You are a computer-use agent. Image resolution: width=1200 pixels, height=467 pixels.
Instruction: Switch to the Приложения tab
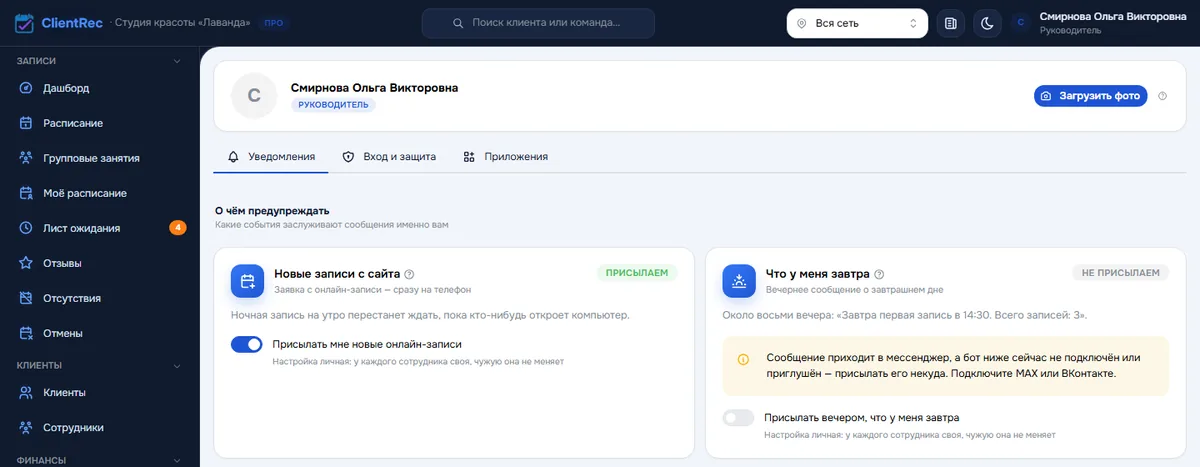click(505, 157)
